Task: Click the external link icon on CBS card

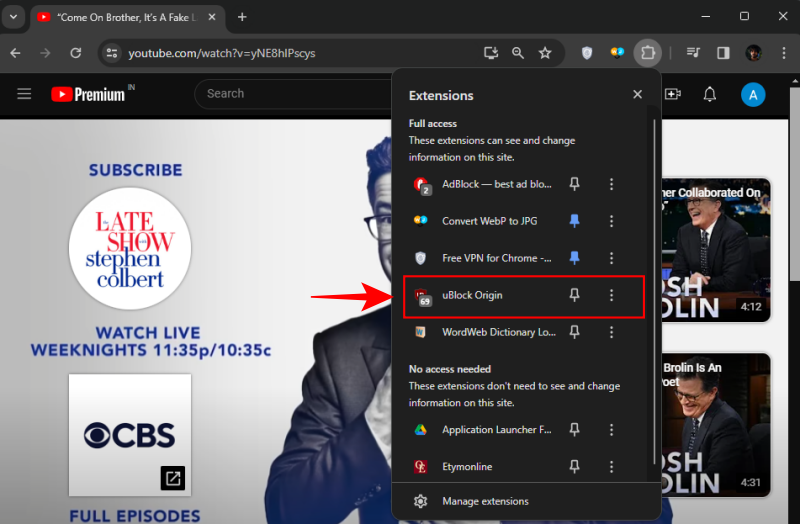Action: [173, 478]
